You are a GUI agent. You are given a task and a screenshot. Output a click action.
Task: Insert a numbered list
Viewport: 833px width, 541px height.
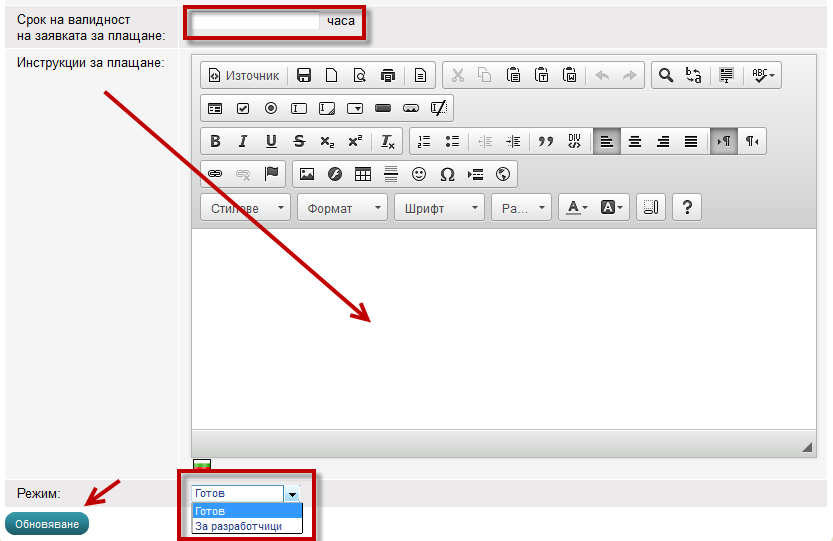pyautogui.click(x=424, y=141)
